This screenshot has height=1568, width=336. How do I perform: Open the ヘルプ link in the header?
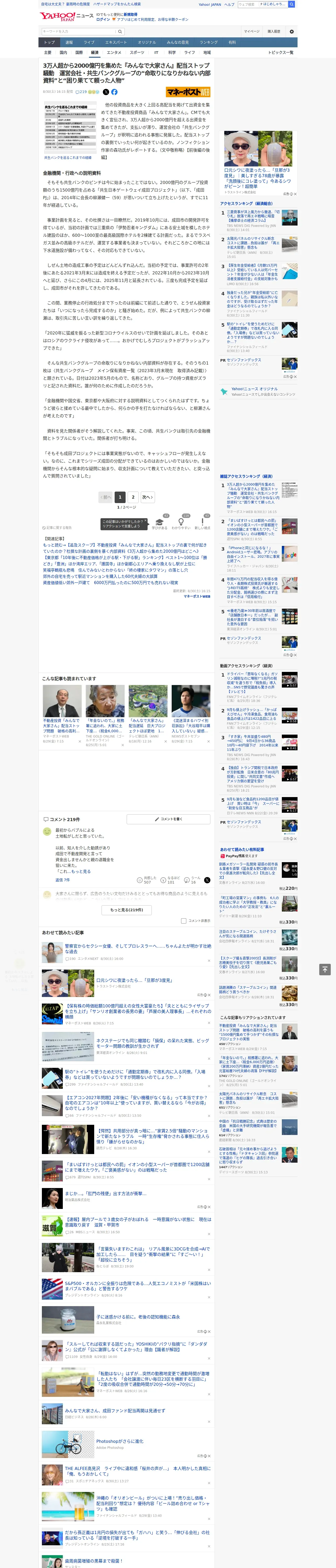(229, 4)
